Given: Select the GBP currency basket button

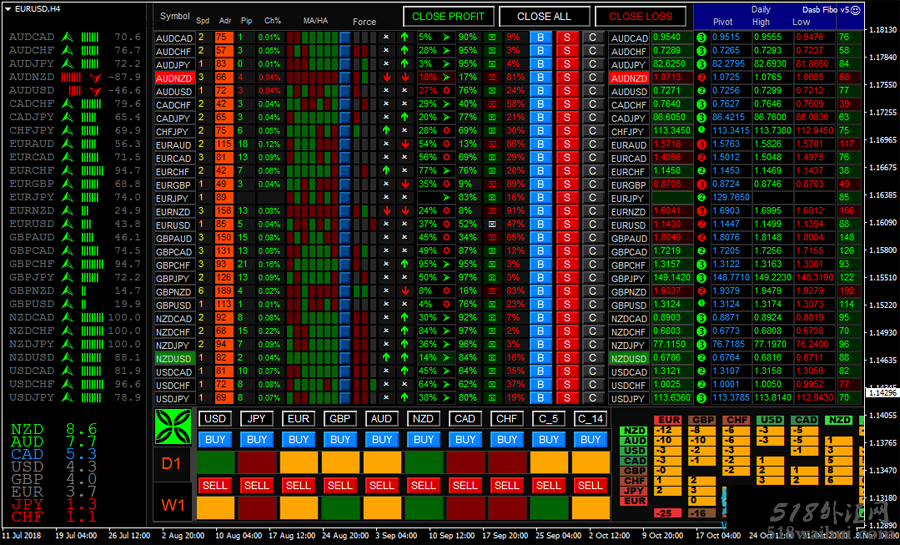Looking at the screenshot, I should coord(340,419).
